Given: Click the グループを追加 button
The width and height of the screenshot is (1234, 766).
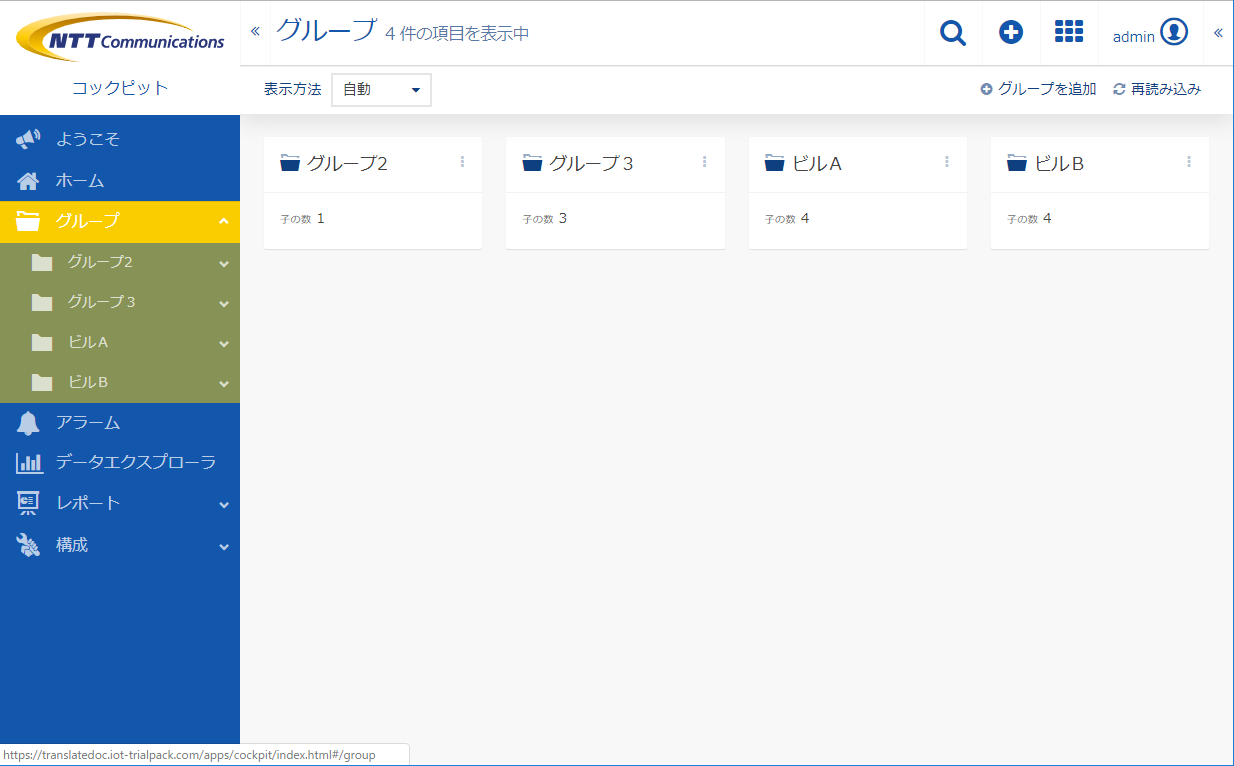Looking at the screenshot, I should click(1038, 89).
